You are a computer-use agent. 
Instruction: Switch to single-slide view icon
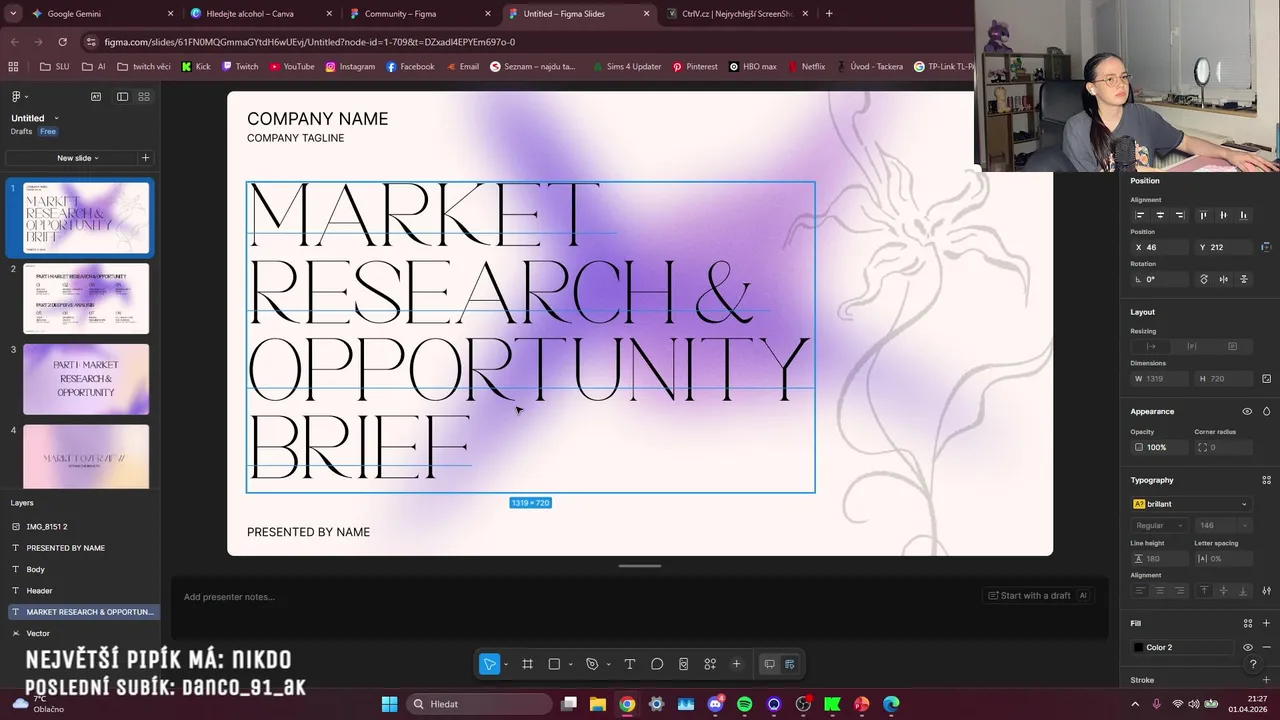coord(122,96)
